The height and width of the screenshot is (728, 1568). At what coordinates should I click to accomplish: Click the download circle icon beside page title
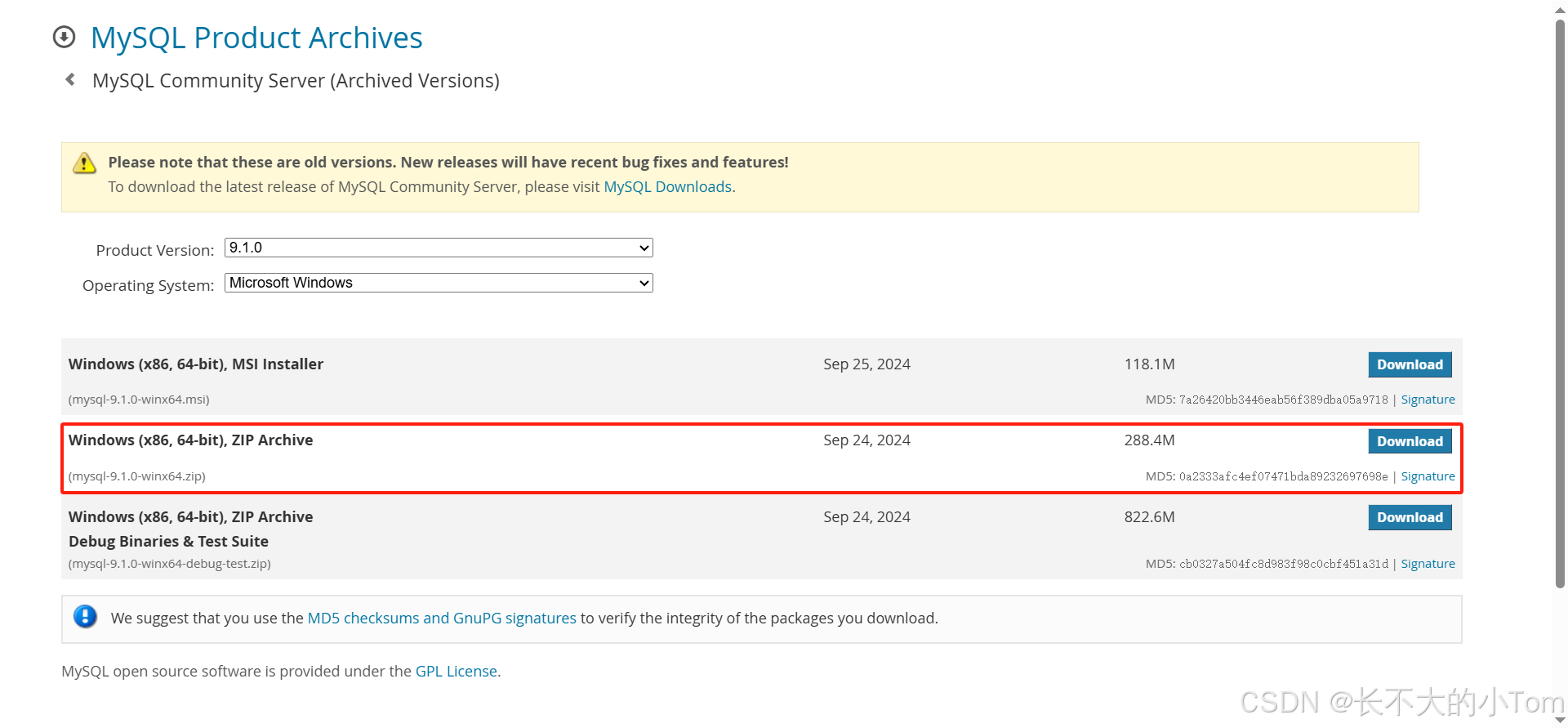coord(64,37)
